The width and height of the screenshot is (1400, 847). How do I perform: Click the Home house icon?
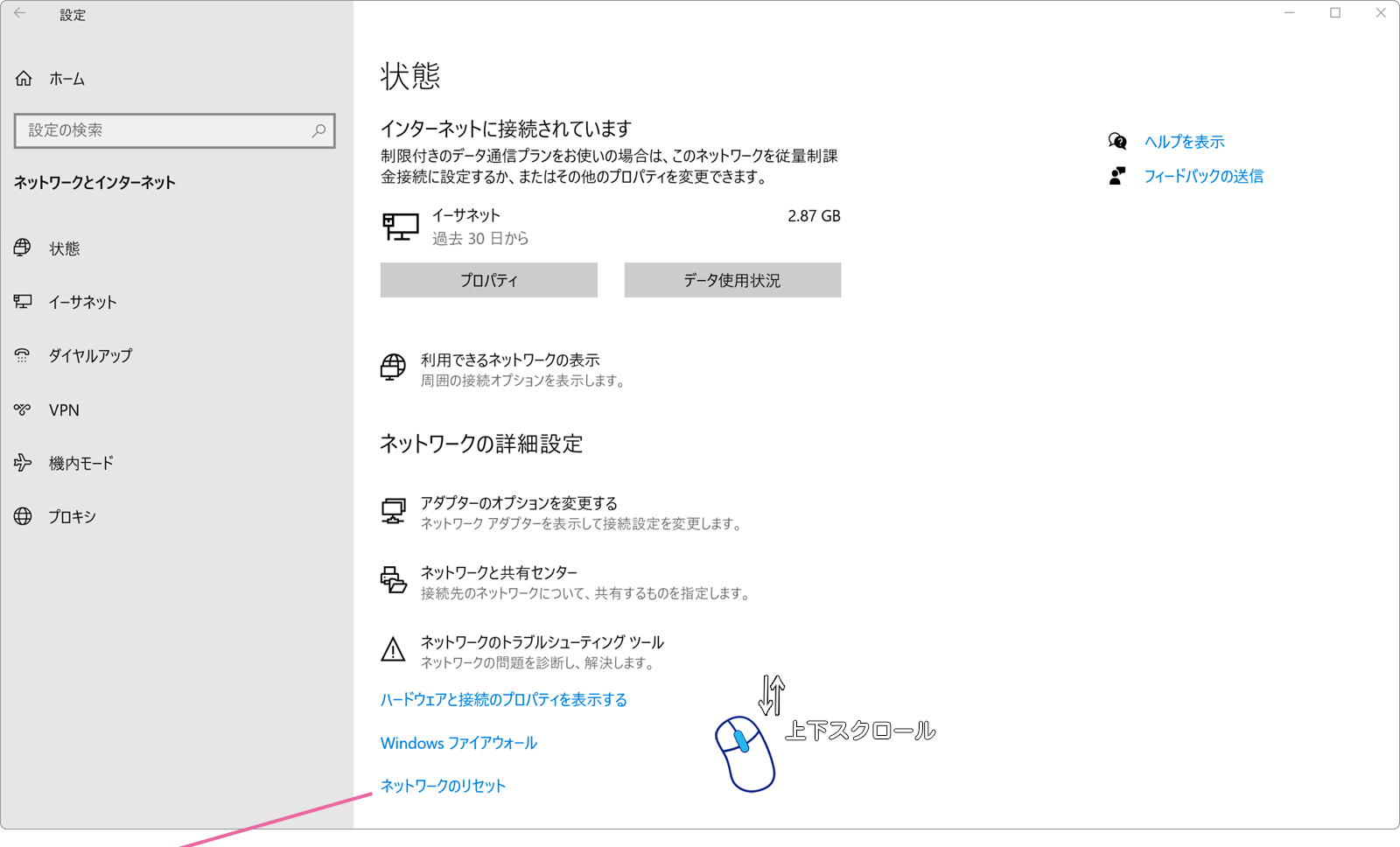click(x=24, y=79)
